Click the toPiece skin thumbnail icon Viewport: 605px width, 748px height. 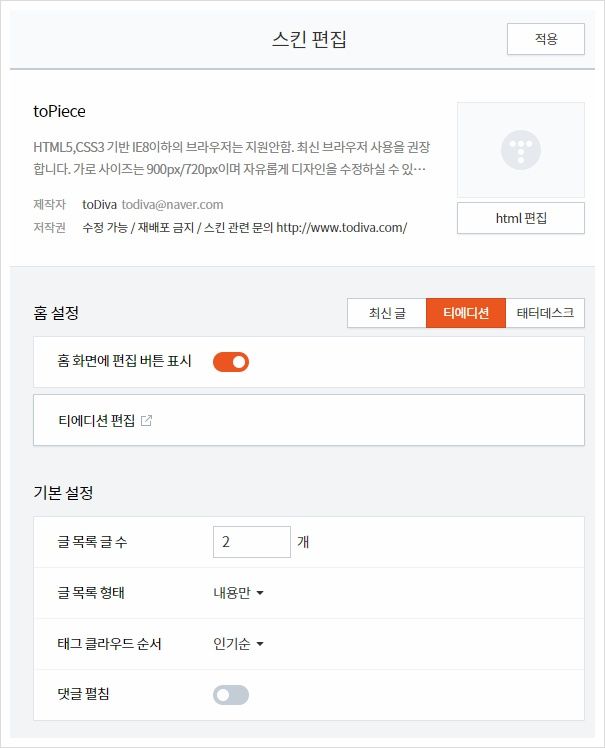(521, 150)
